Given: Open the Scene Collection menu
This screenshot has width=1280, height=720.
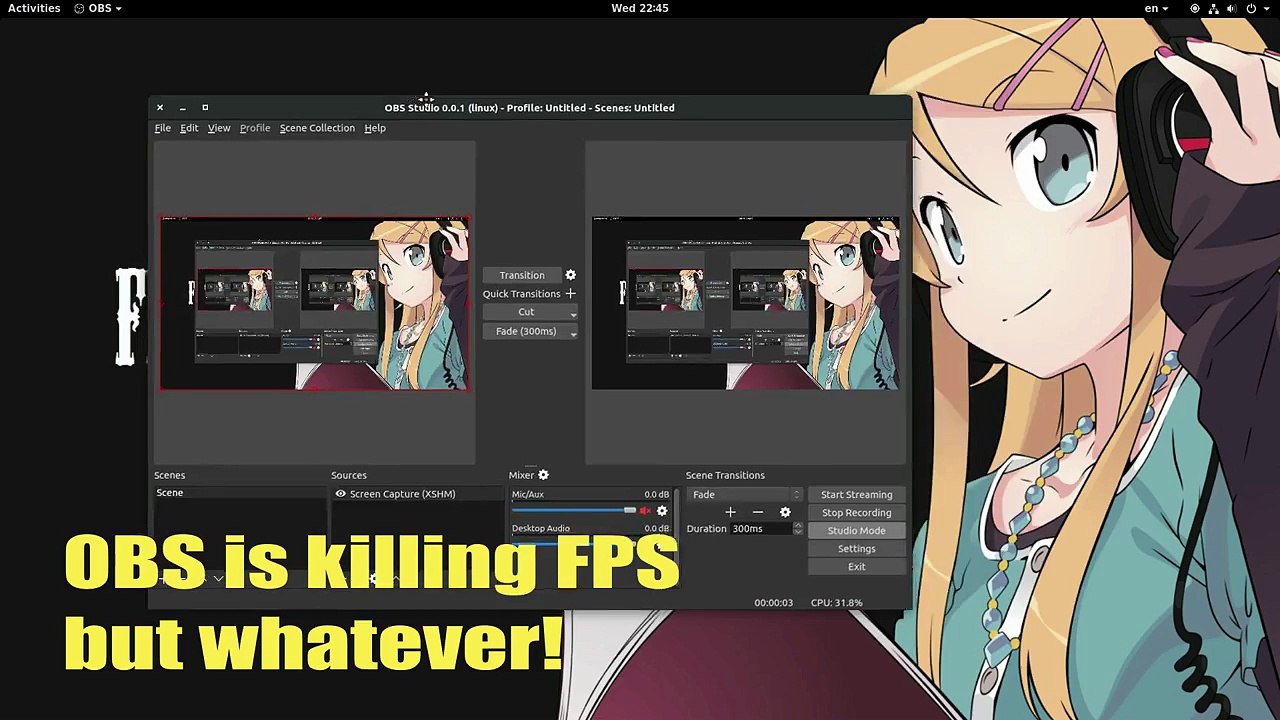Looking at the screenshot, I should click(x=317, y=128).
